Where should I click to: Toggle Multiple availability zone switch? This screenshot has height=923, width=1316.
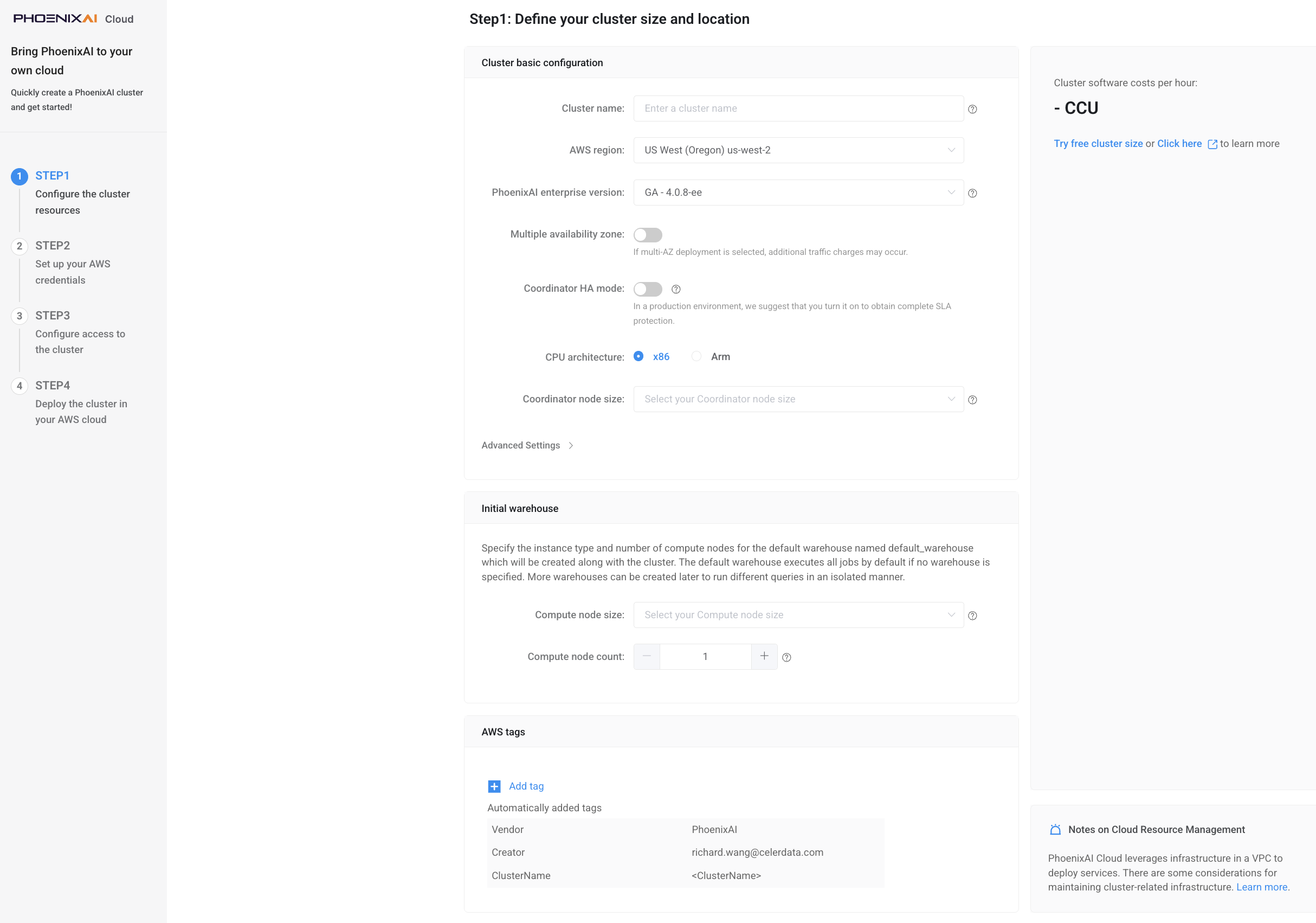(648, 235)
